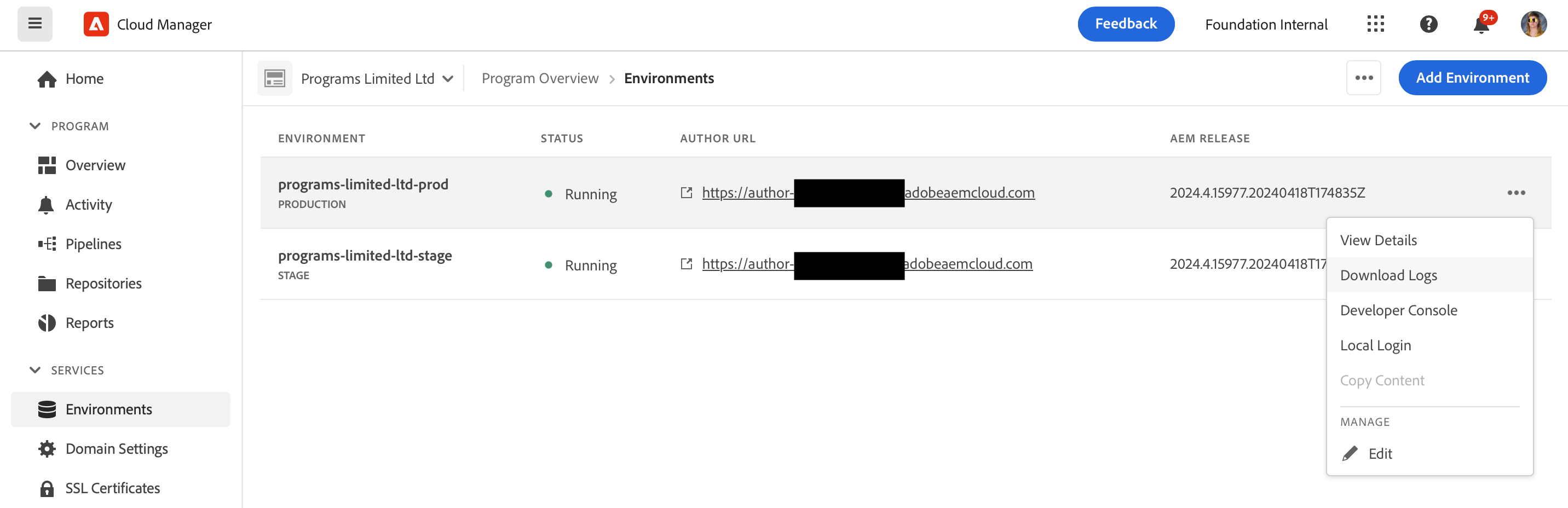This screenshot has height=508, width=1568.
Task: Click the Environments stack icon
Action: (47, 409)
